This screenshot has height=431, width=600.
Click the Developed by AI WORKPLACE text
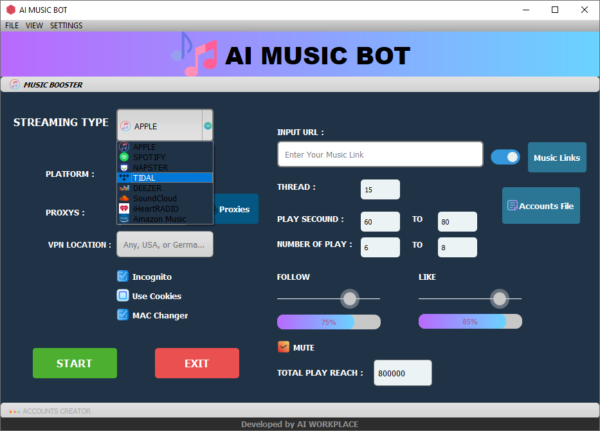pos(300,424)
